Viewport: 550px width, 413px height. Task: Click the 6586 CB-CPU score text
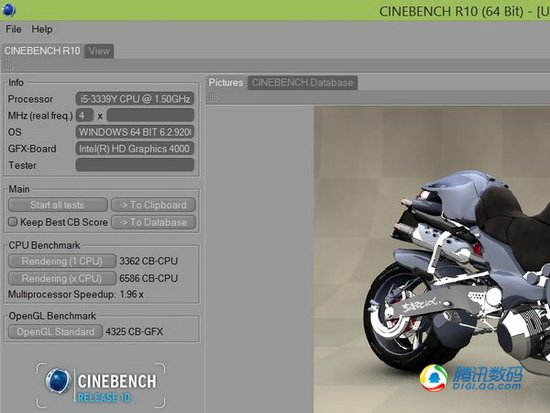(148, 278)
